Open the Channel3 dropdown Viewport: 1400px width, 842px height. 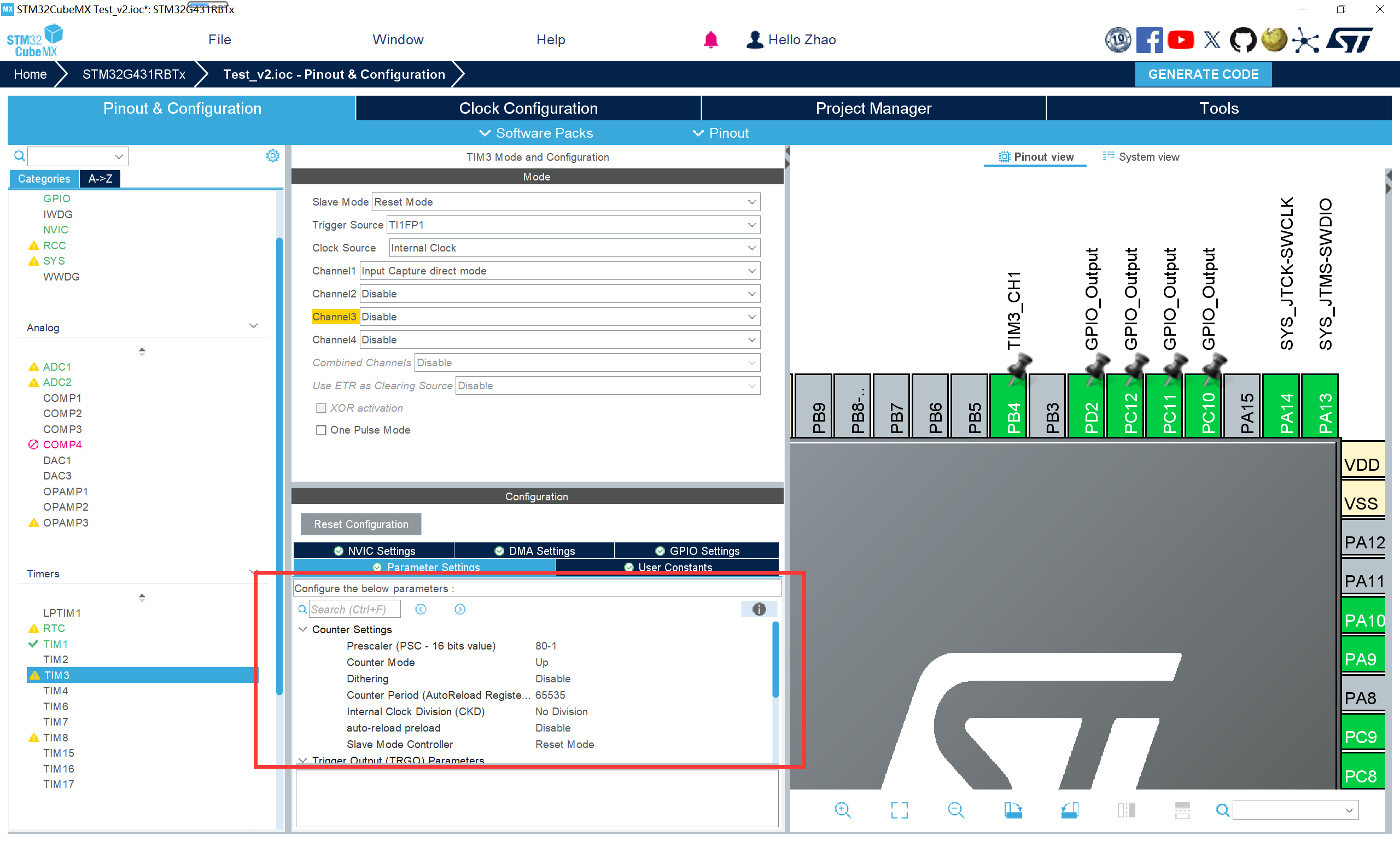(559, 317)
